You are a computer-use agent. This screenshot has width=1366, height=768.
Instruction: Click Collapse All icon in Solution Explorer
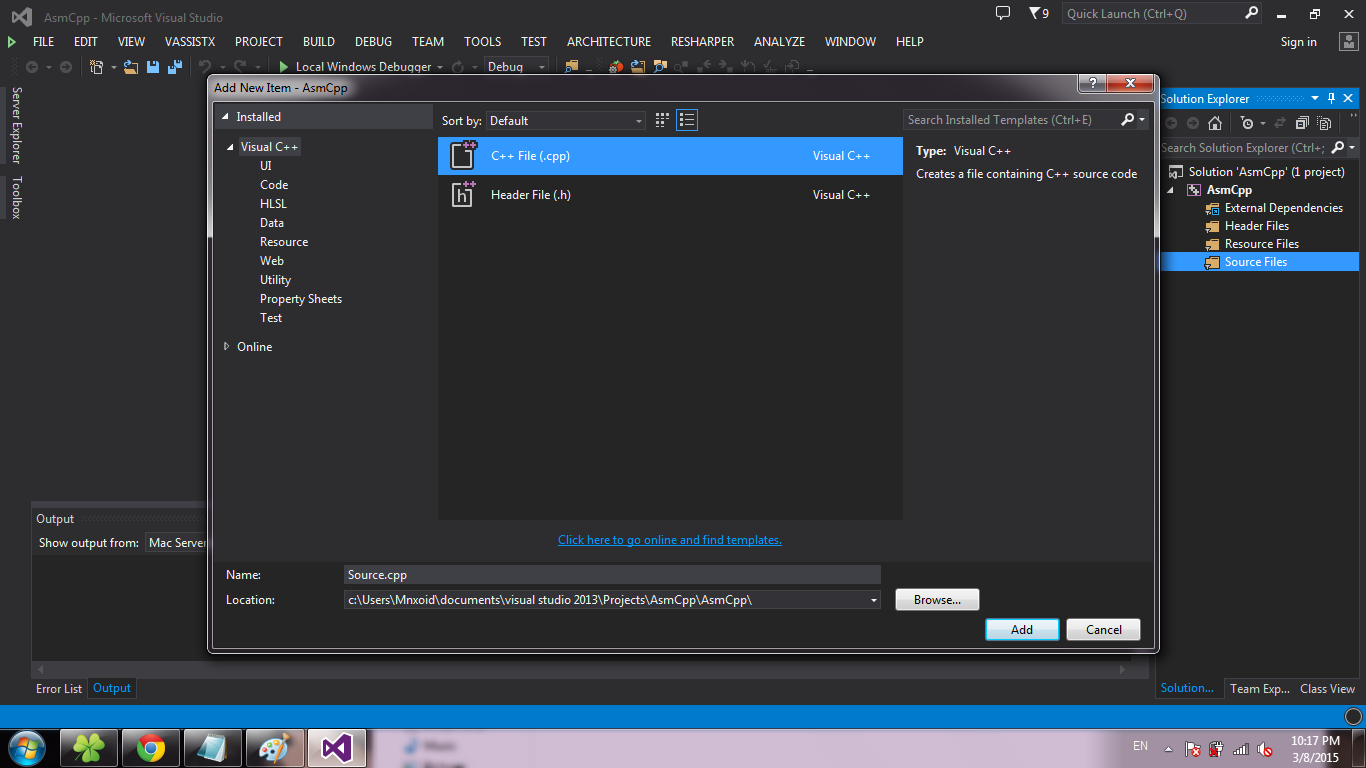click(1302, 123)
